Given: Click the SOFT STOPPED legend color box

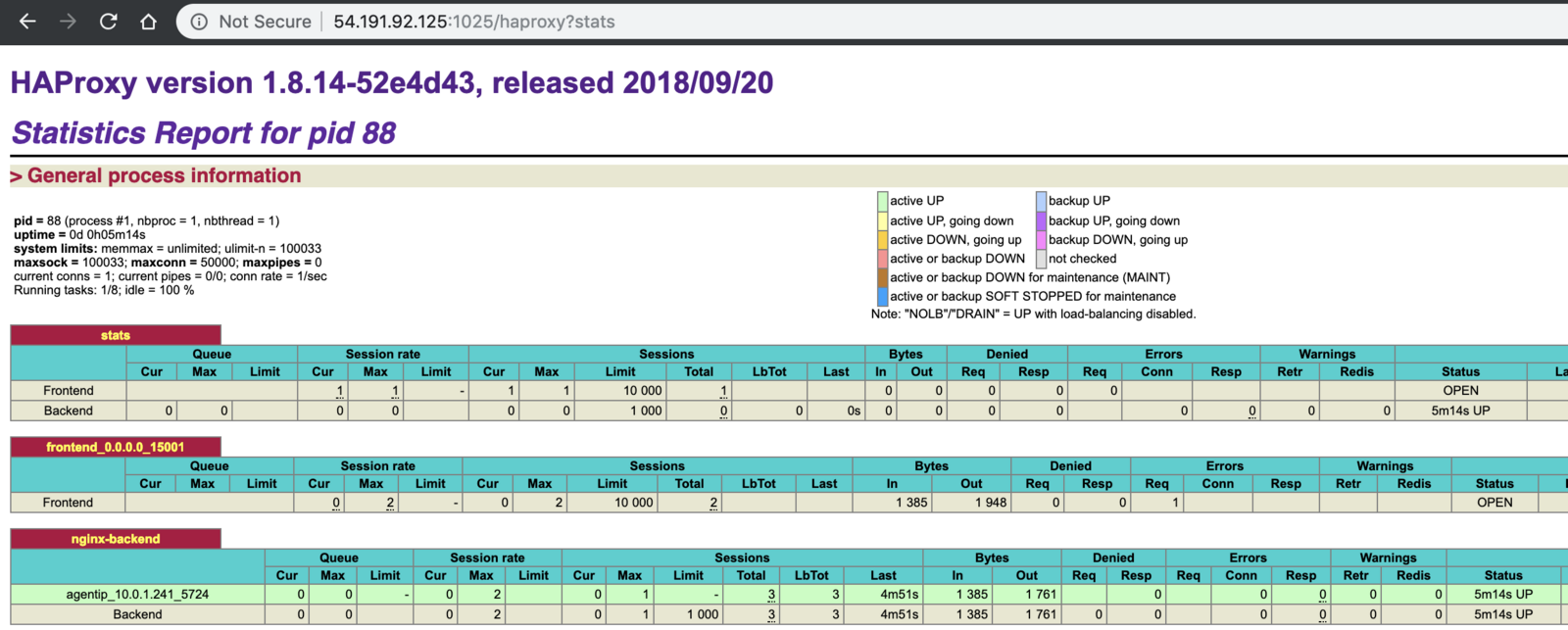Looking at the screenshot, I should pyautogui.click(x=882, y=296).
